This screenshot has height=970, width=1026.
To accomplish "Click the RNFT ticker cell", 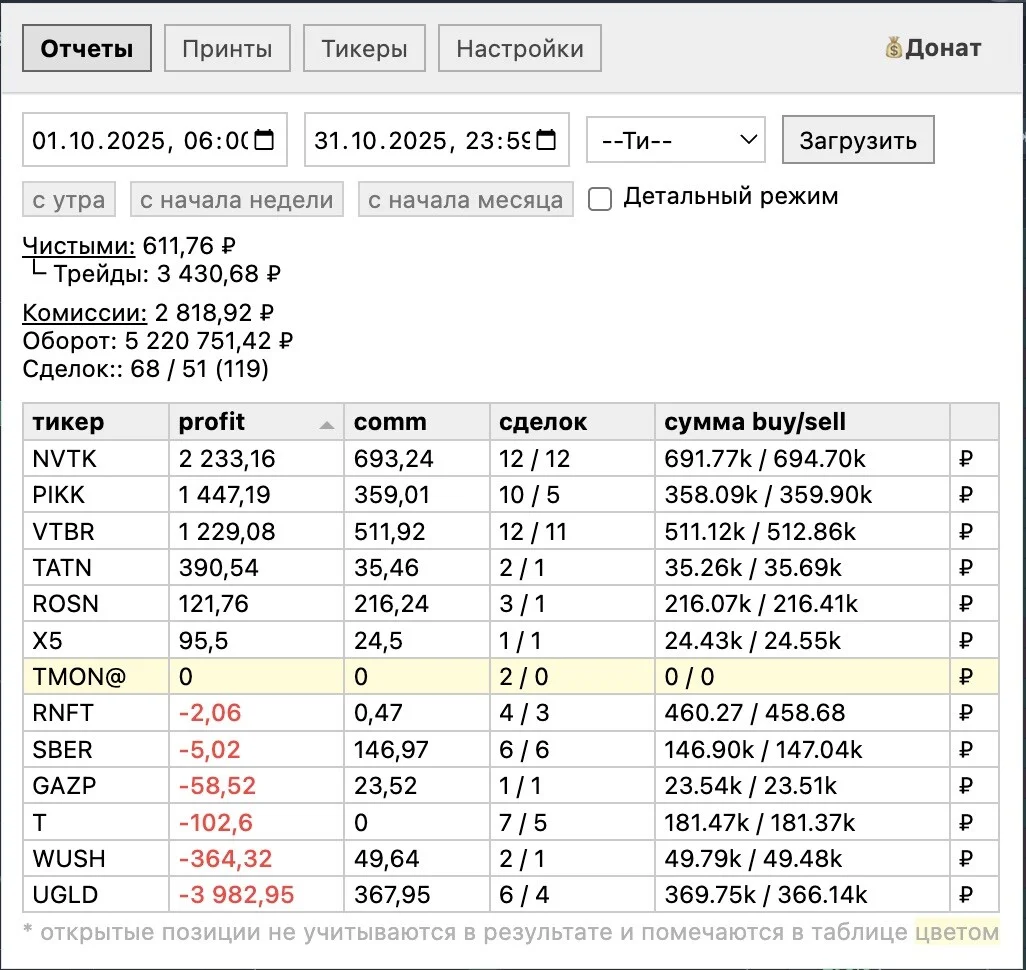I will click(x=96, y=712).
